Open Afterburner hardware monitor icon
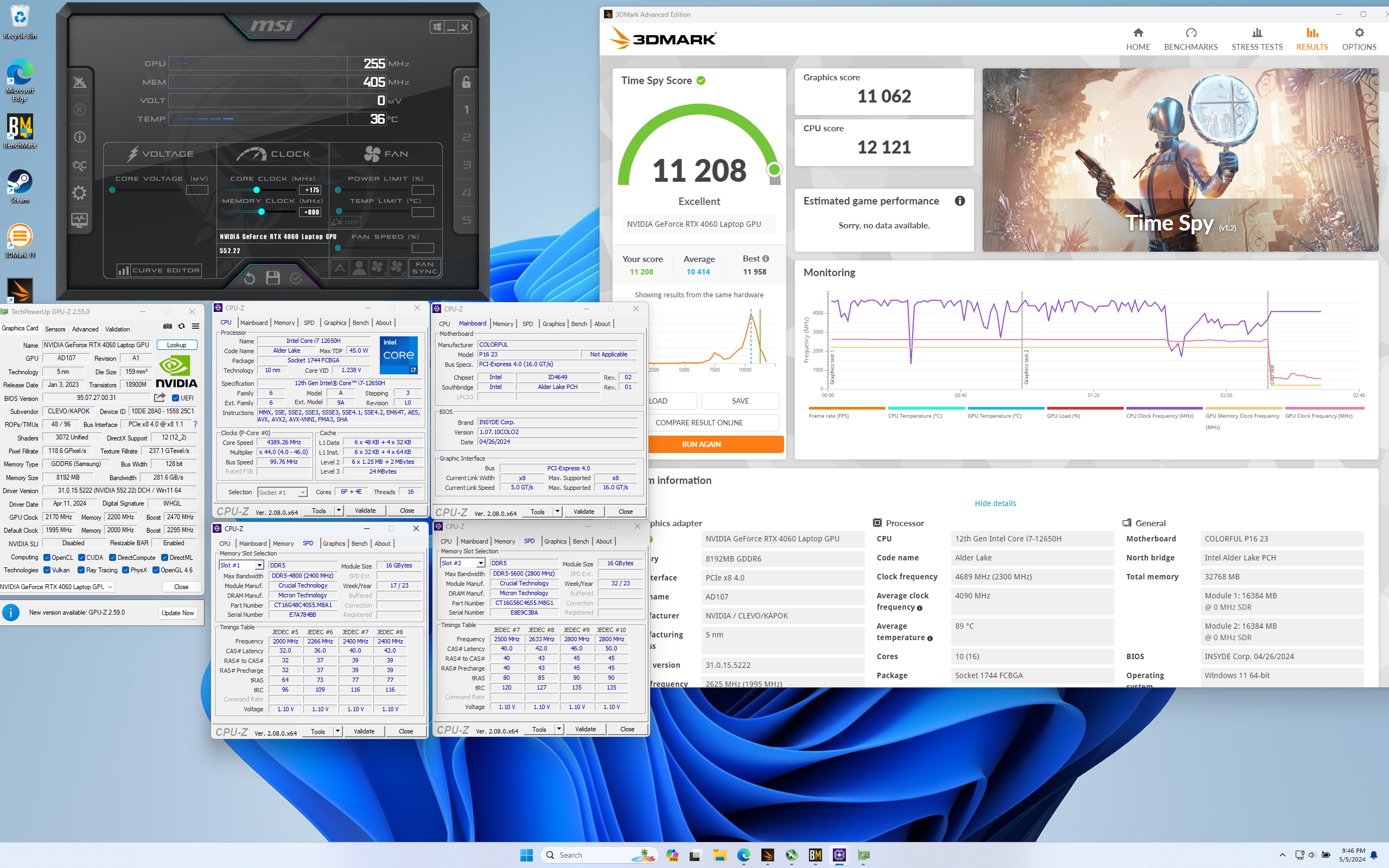Viewport: 1389px width, 868px height. pos(79,220)
